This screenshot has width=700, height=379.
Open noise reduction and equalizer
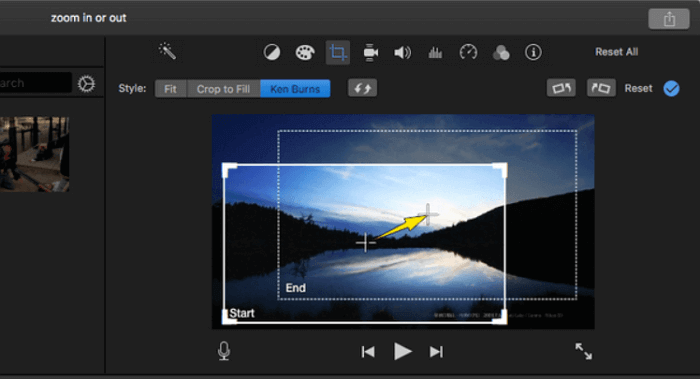[435, 53]
